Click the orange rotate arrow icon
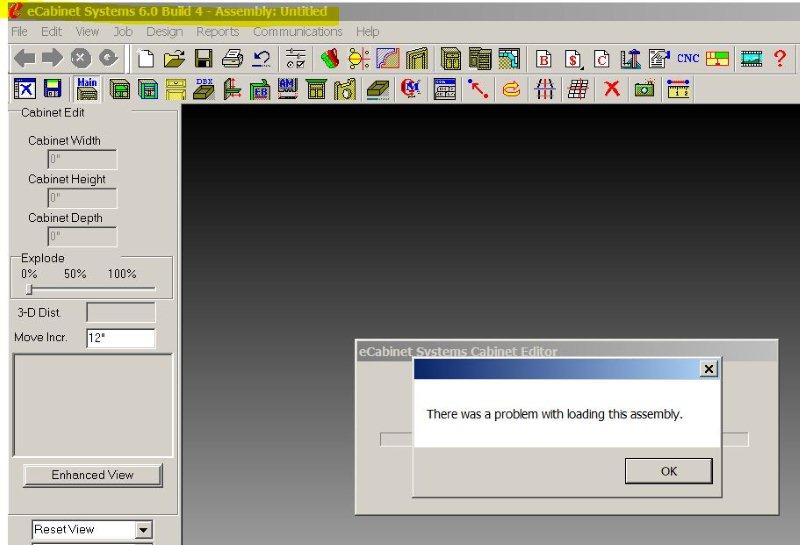Screen dimensions: 800x545 511,89
